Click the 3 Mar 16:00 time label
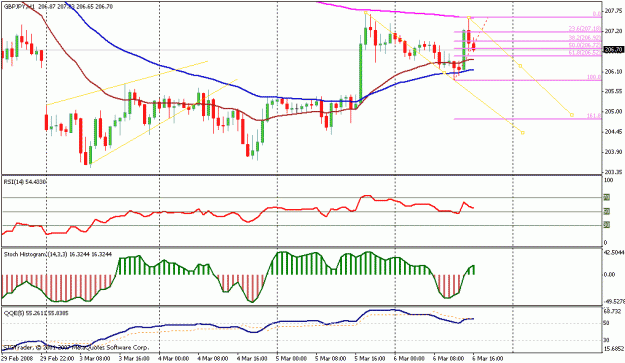 (134, 359)
